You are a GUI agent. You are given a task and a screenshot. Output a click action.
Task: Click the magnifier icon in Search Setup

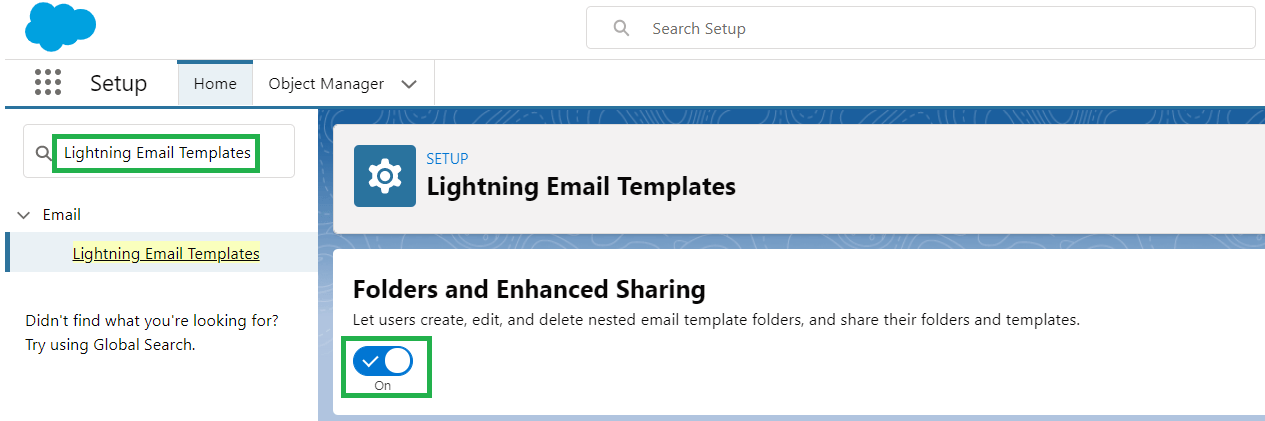(622, 28)
